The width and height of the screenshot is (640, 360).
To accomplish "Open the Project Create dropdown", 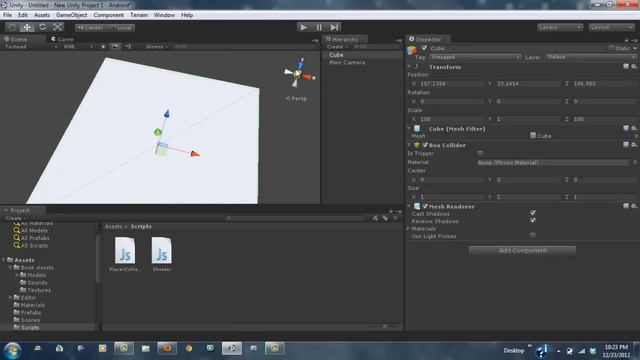I will tap(15, 218).
